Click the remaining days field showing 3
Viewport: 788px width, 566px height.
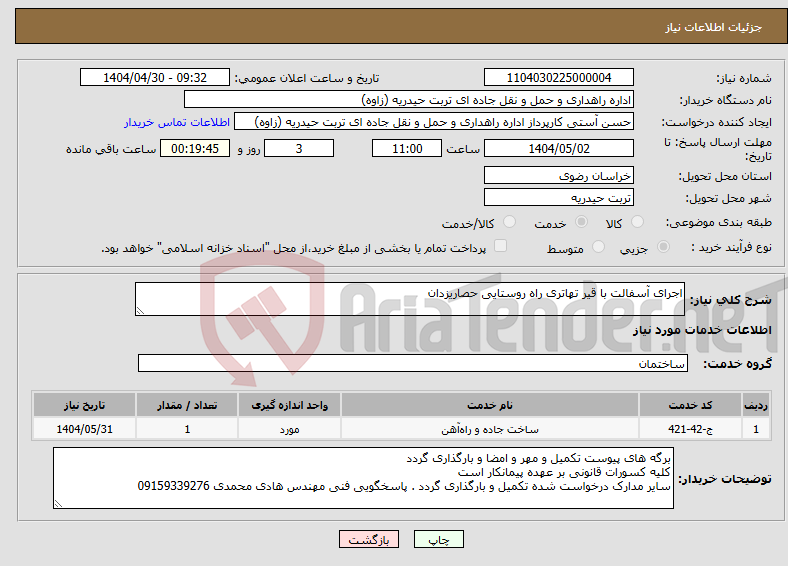pos(299,148)
